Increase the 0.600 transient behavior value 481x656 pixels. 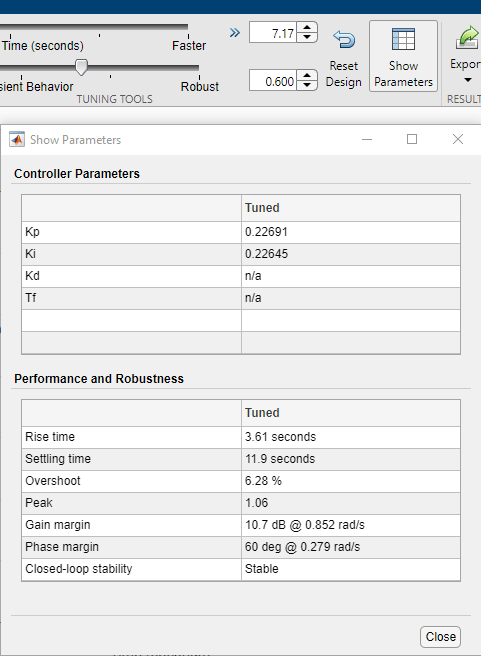pos(307,76)
